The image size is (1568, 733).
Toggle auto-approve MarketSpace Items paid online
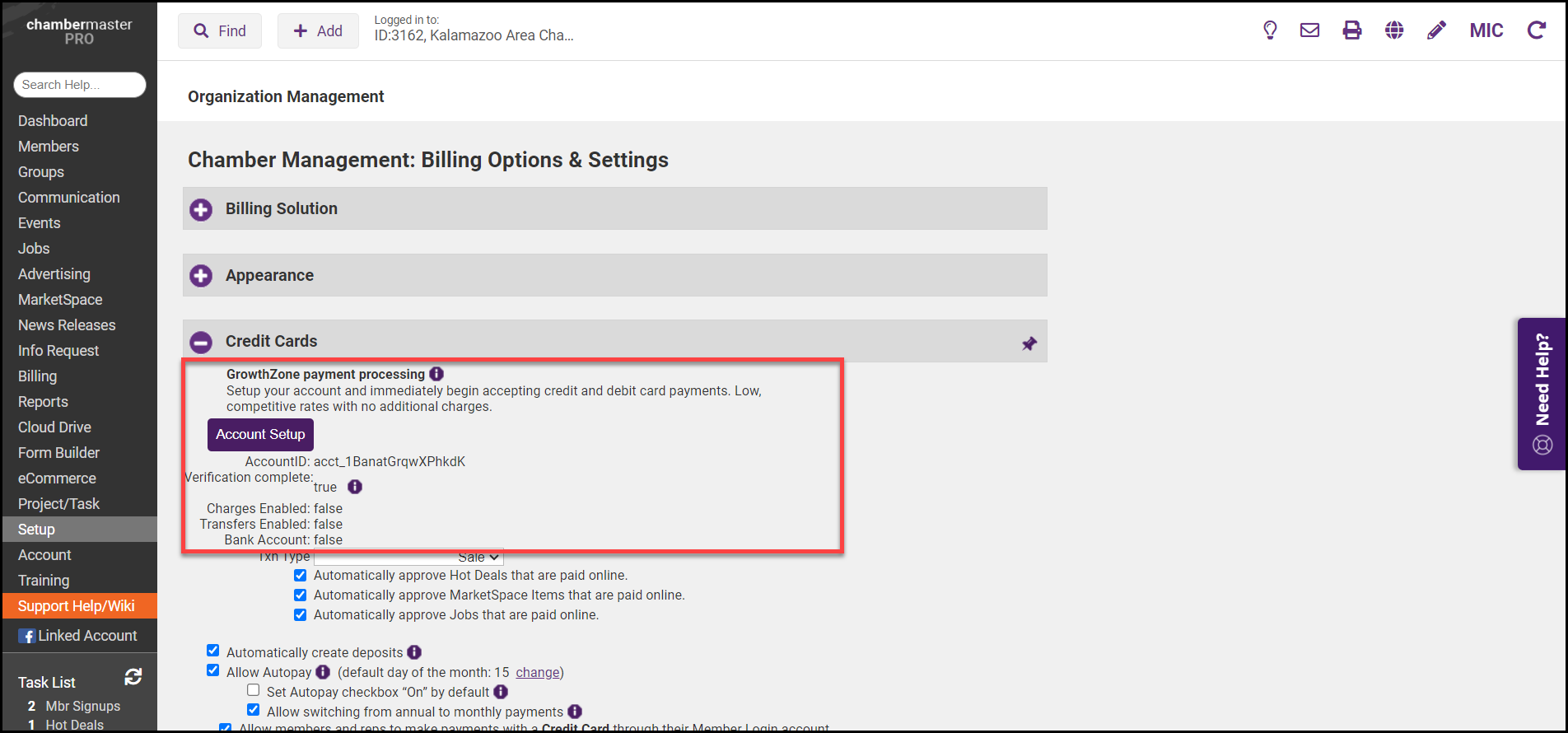301,595
